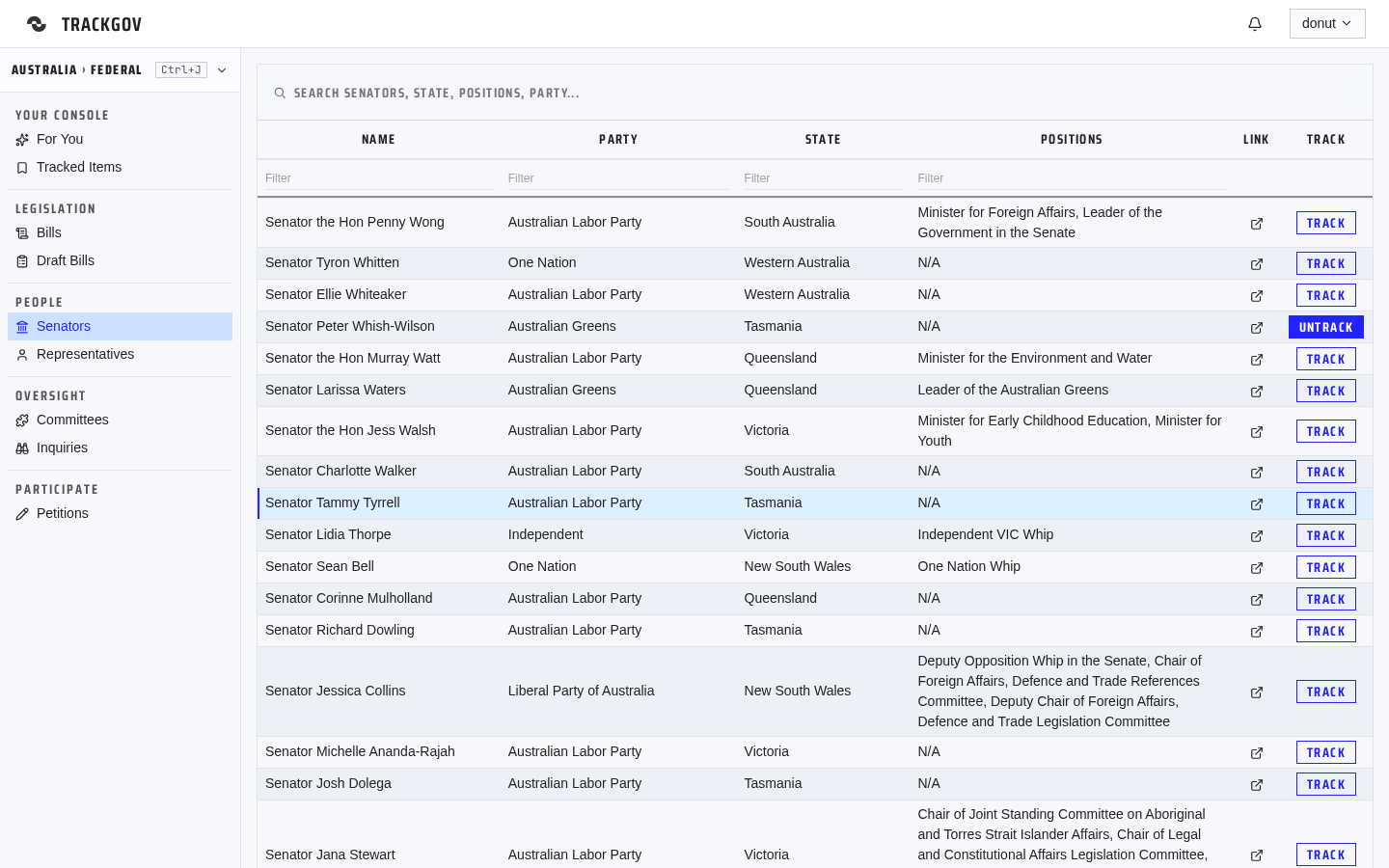Open the donut user dropdown

click(x=1327, y=24)
